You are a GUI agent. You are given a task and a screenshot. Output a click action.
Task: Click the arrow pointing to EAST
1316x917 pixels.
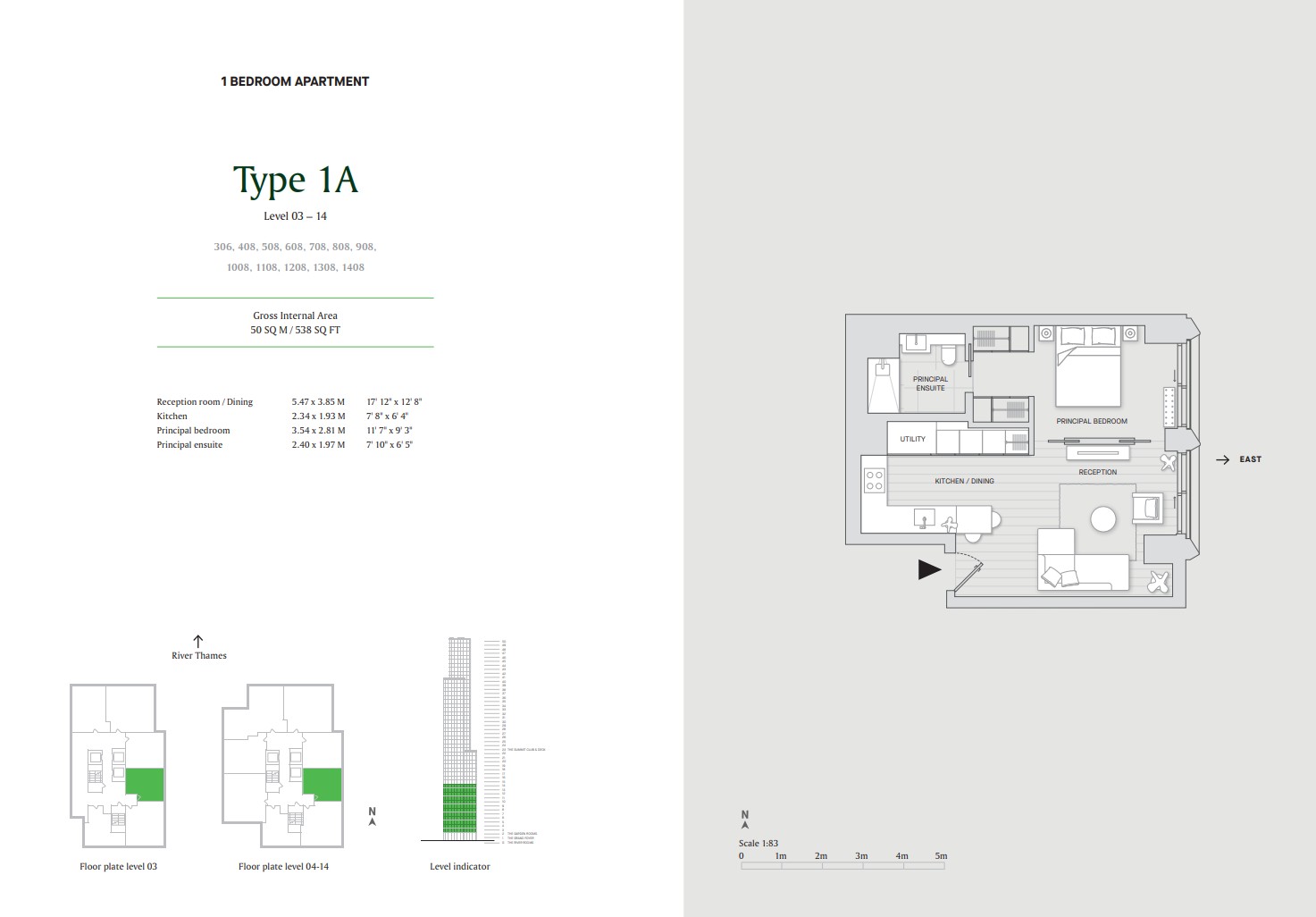(1223, 459)
